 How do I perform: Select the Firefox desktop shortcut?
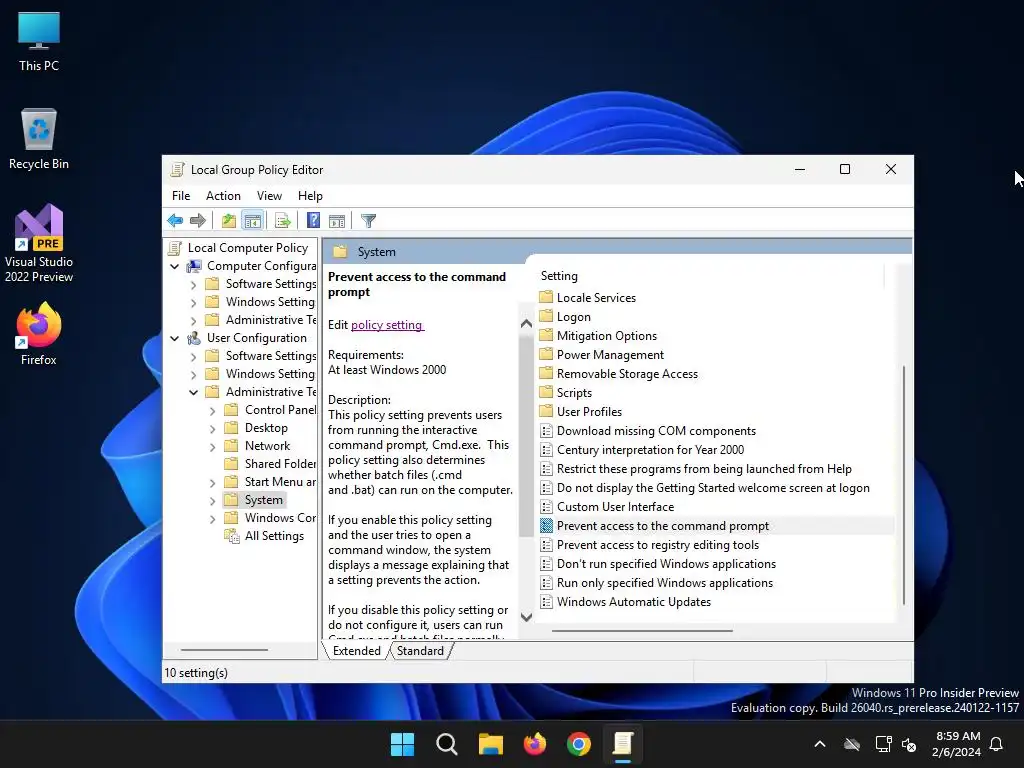[x=39, y=334]
